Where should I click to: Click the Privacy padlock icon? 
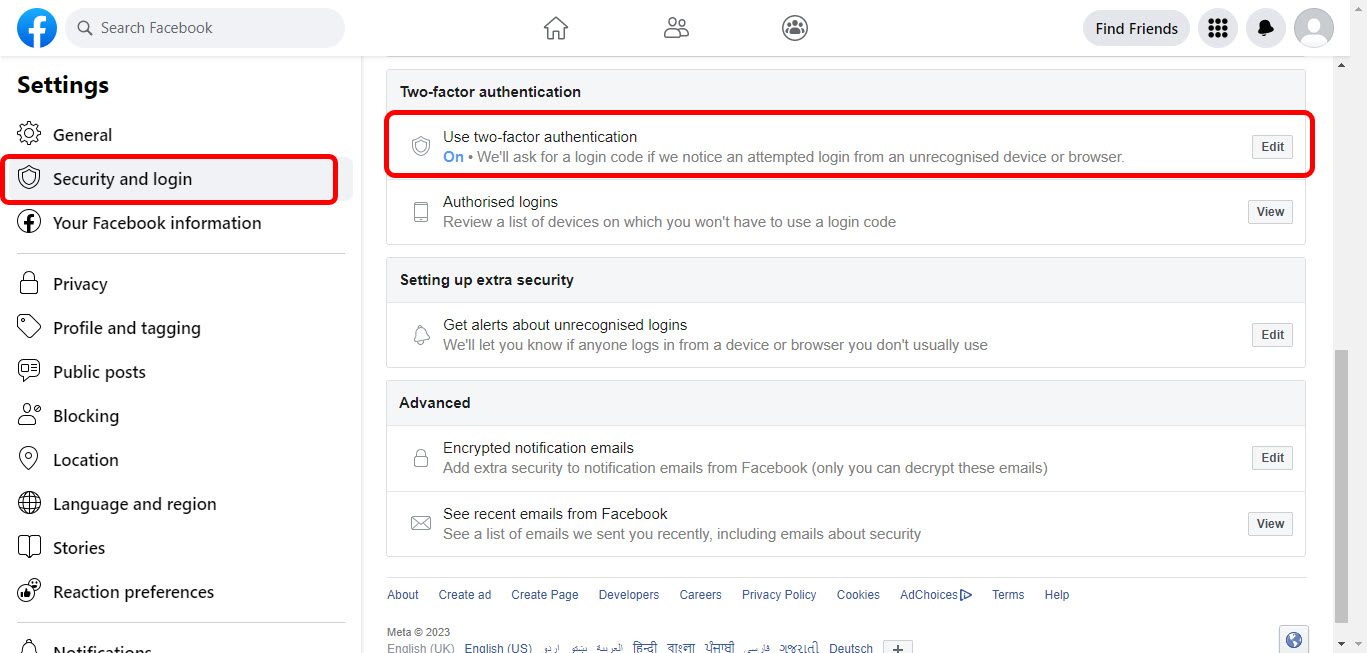pos(29,283)
